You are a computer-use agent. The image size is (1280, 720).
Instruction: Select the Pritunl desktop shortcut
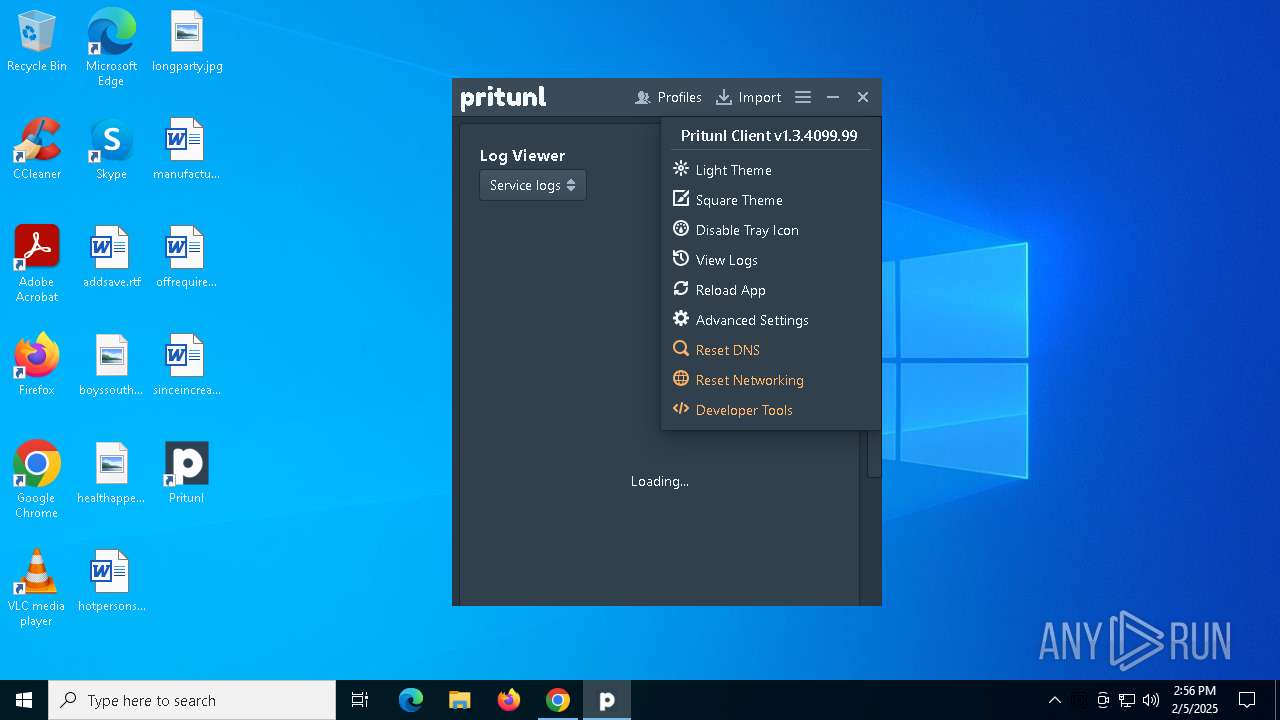(x=187, y=474)
